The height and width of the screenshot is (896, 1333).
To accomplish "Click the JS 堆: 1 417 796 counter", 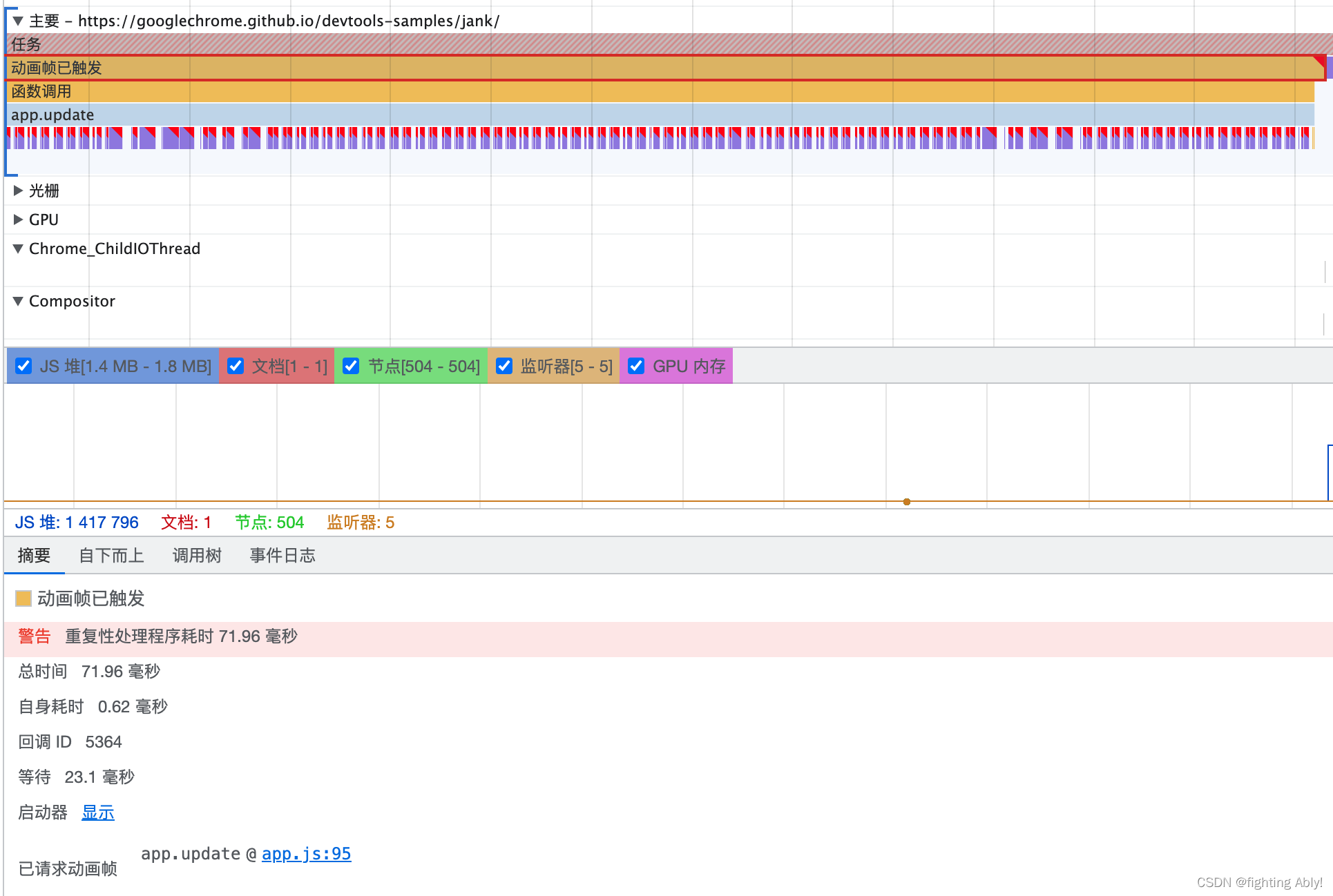I will [77, 523].
